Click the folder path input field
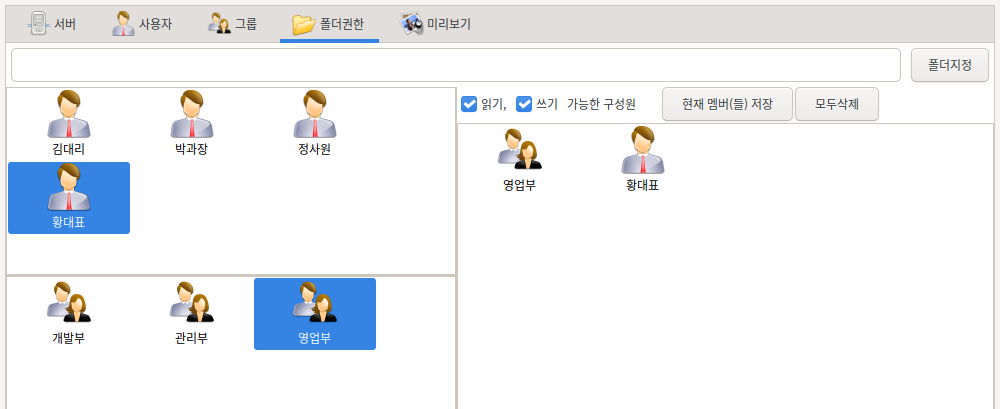 [456, 65]
